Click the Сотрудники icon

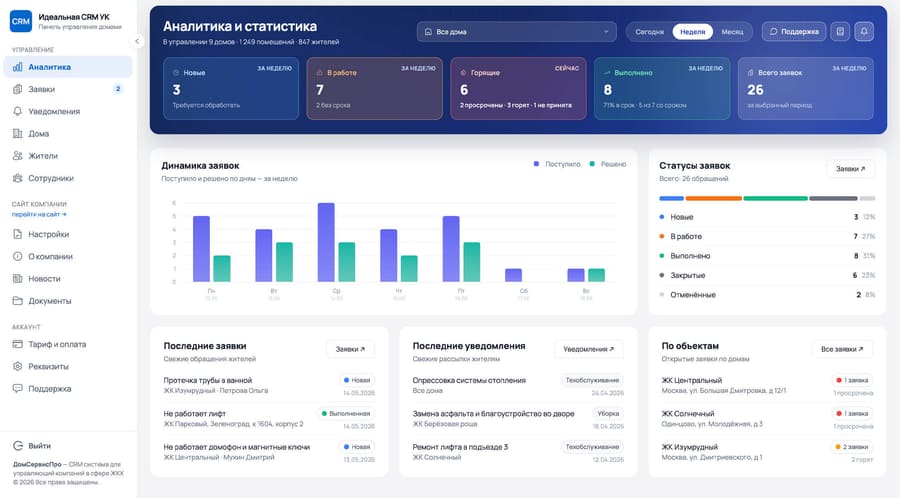pyautogui.click(x=18, y=178)
